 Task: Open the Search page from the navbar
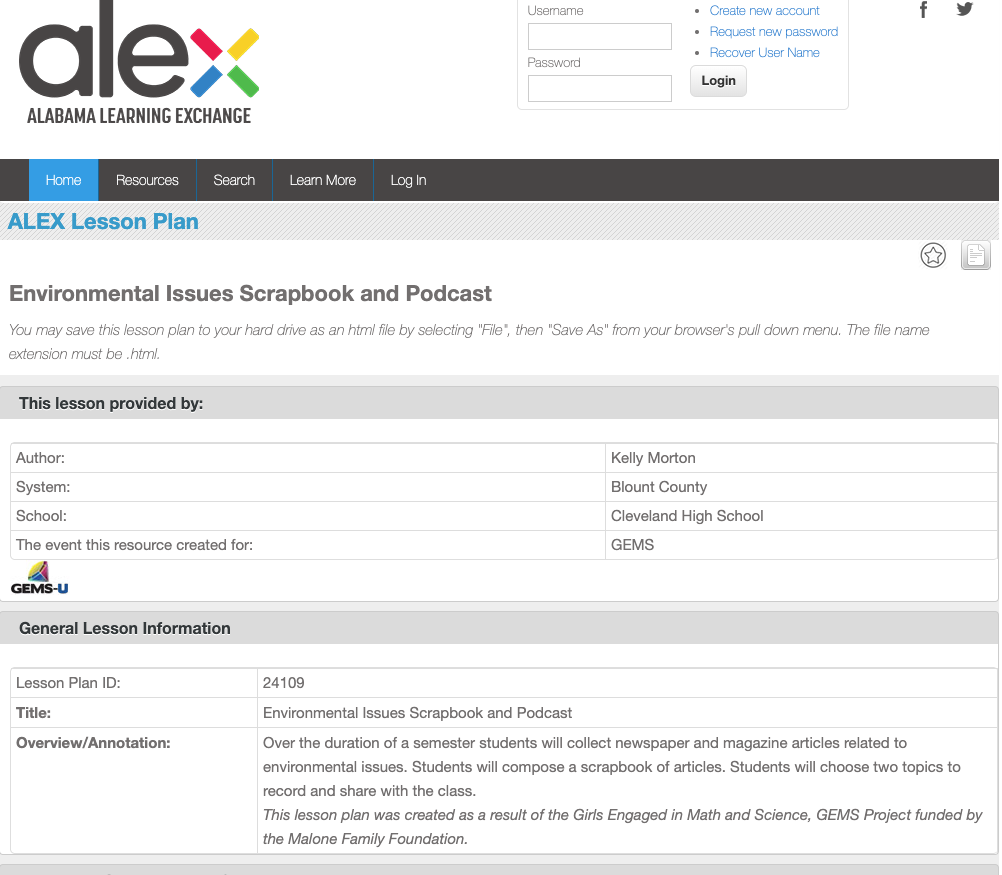(234, 180)
